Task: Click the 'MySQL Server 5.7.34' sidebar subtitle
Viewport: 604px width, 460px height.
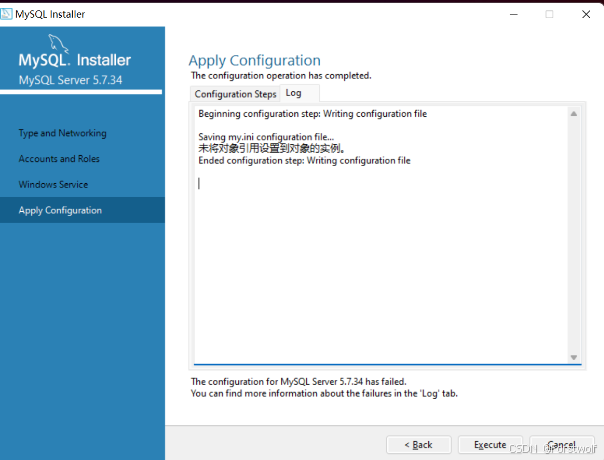Action: pos(70,80)
